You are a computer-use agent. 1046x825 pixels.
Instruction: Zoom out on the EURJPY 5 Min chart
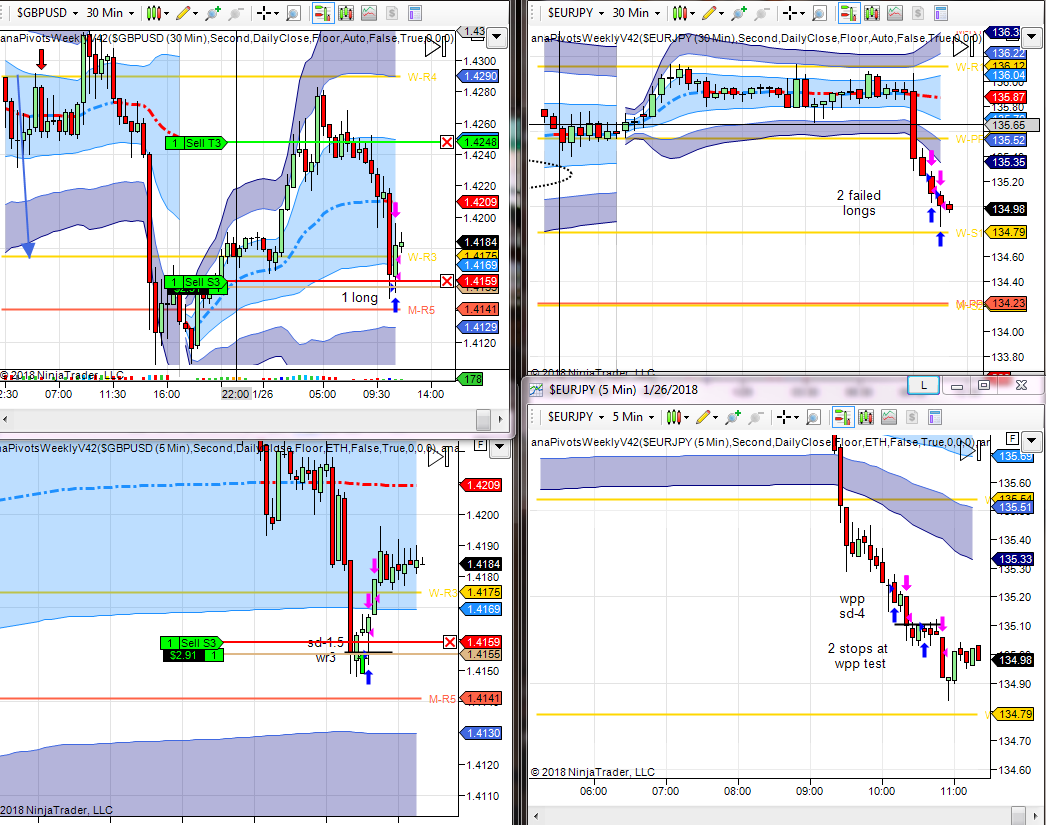pos(756,418)
